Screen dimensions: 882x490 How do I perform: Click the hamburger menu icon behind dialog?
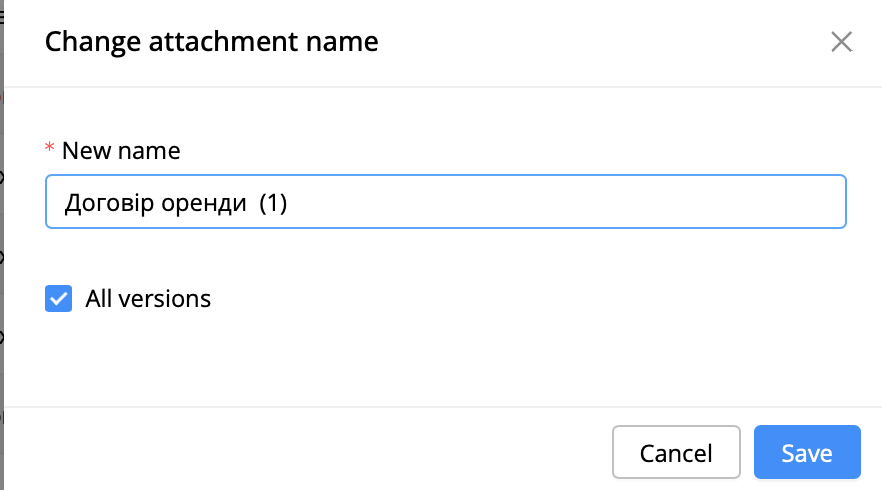[x=2, y=17]
